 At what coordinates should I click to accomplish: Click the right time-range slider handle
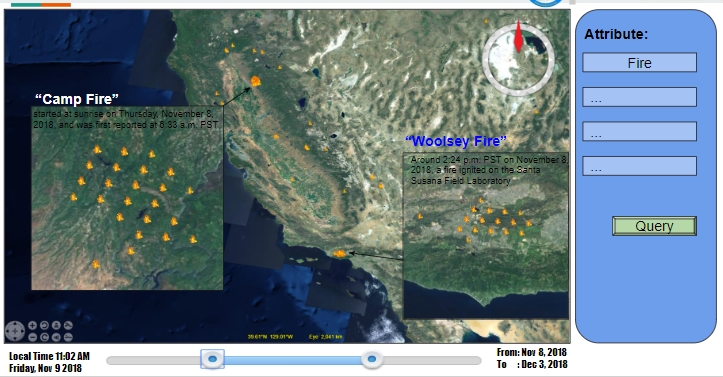pyautogui.click(x=372, y=359)
